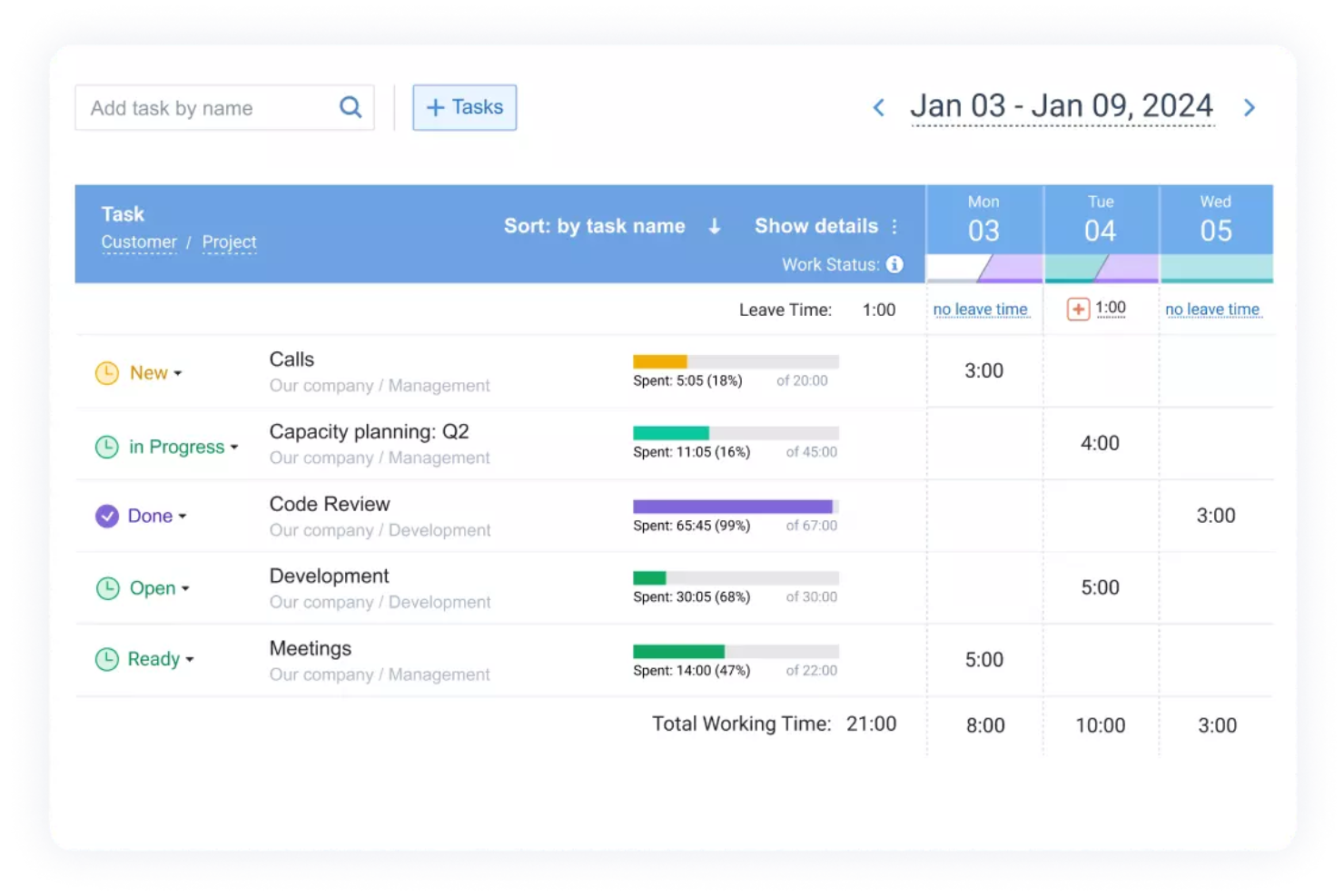Click the Ready clock icon on Meetings row

[106, 659]
